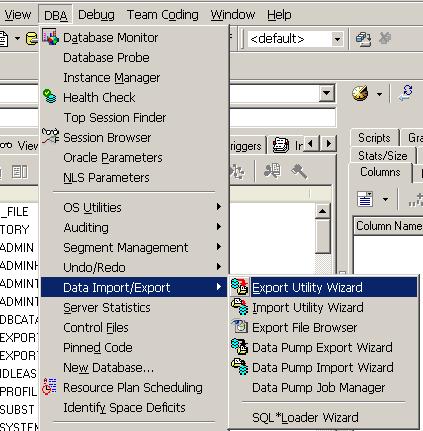
Task: Open the <default> dropdown arrow
Action: click(337, 39)
